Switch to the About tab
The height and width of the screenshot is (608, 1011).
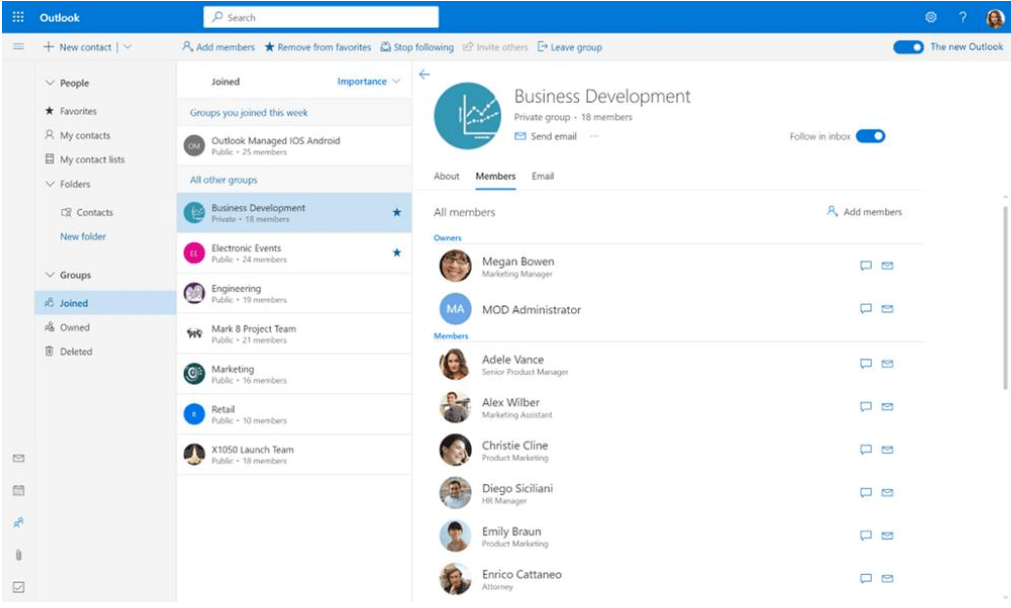tap(446, 177)
